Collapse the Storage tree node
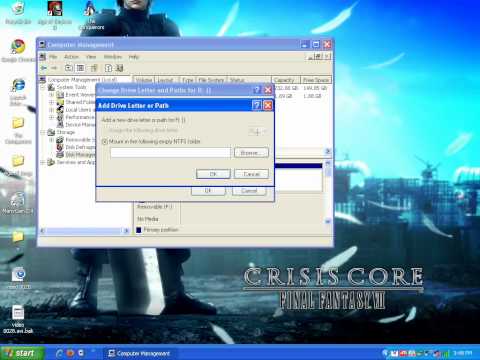The image size is (480, 360). [43, 132]
